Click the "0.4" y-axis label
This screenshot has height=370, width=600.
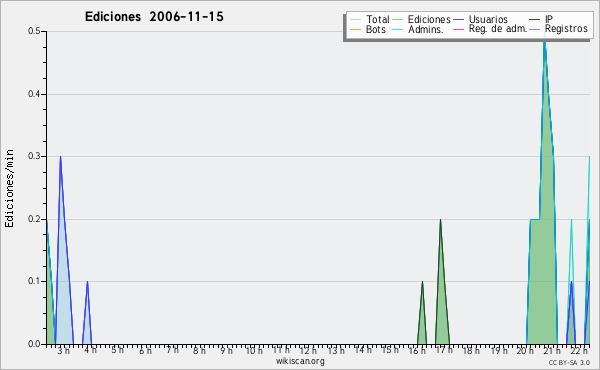34,94
